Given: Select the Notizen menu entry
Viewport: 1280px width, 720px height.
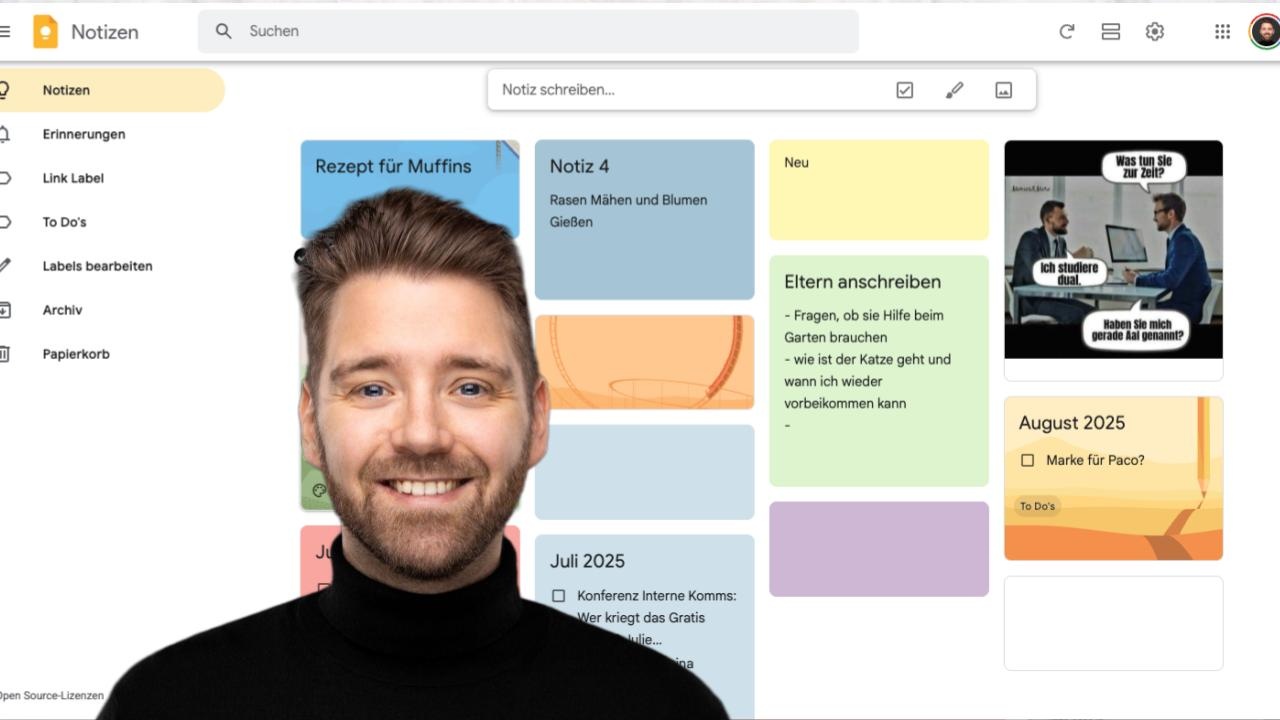Looking at the screenshot, I should coord(66,90).
